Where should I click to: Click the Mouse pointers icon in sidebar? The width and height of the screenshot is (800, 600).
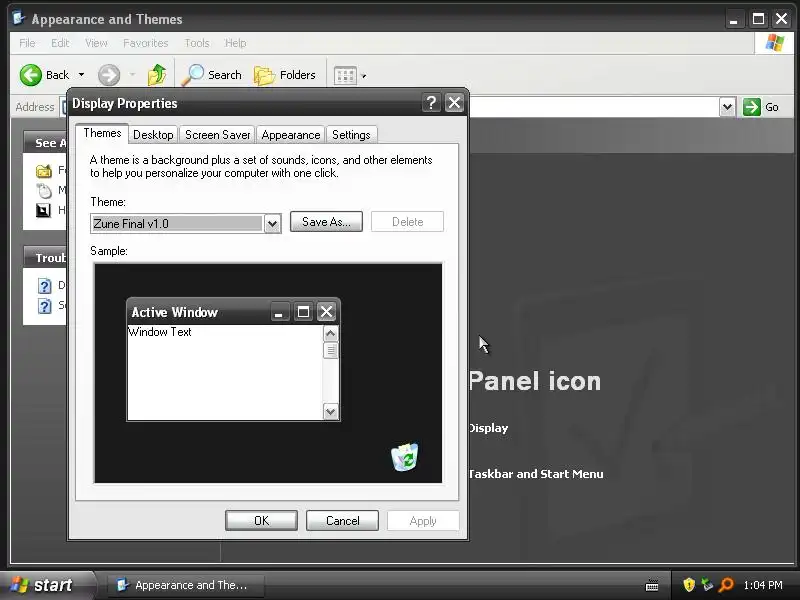pos(44,191)
